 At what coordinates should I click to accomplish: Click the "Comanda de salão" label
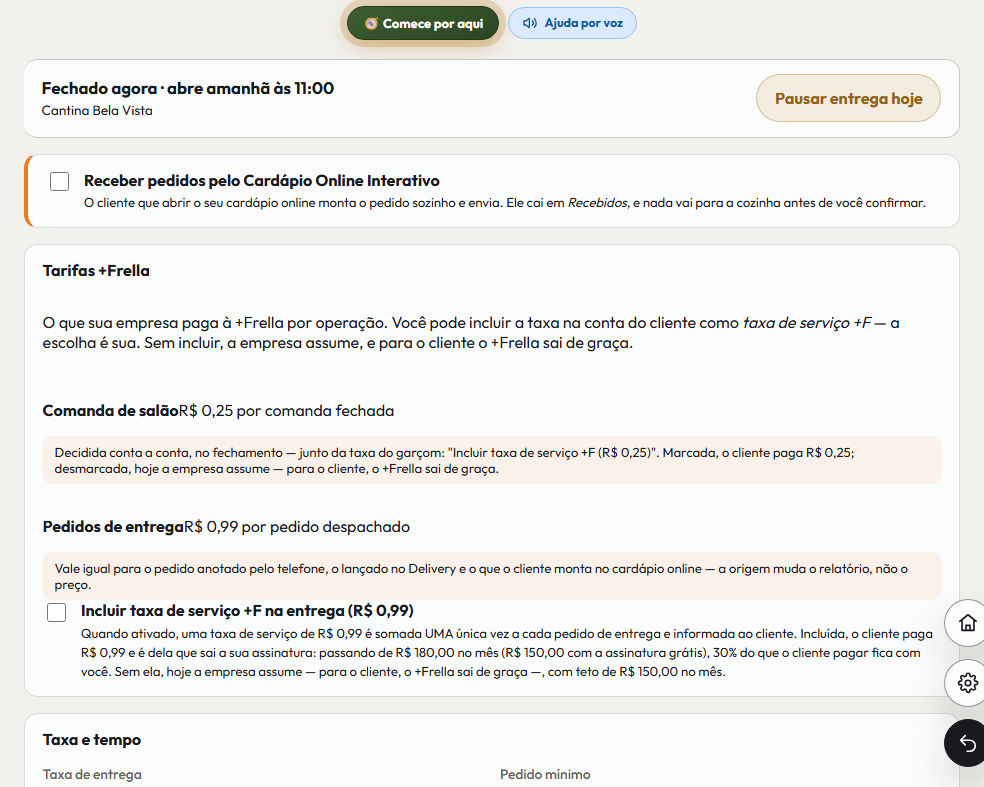click(110, 410)
